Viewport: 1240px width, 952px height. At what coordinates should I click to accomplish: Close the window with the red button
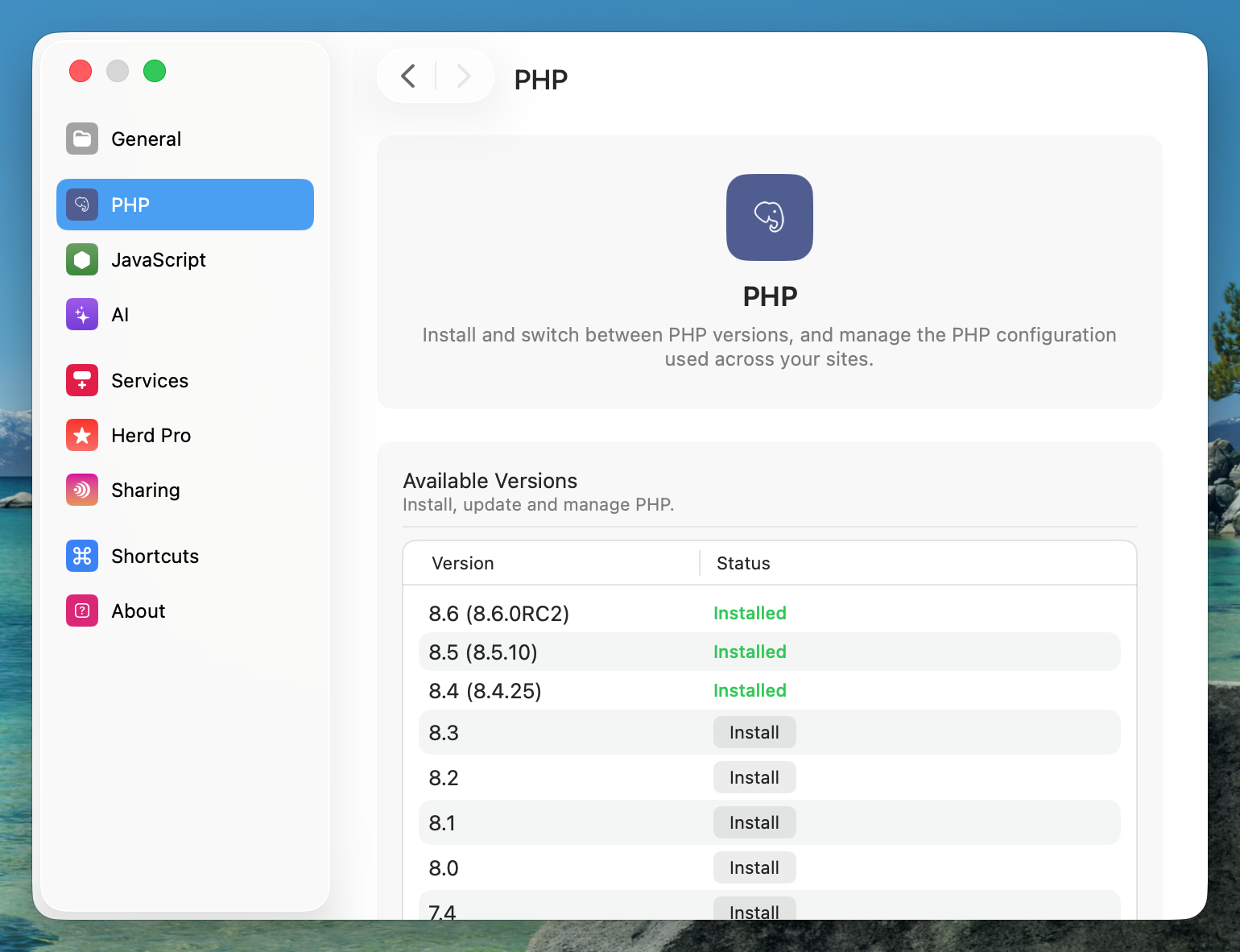click(x=81, y=71)
